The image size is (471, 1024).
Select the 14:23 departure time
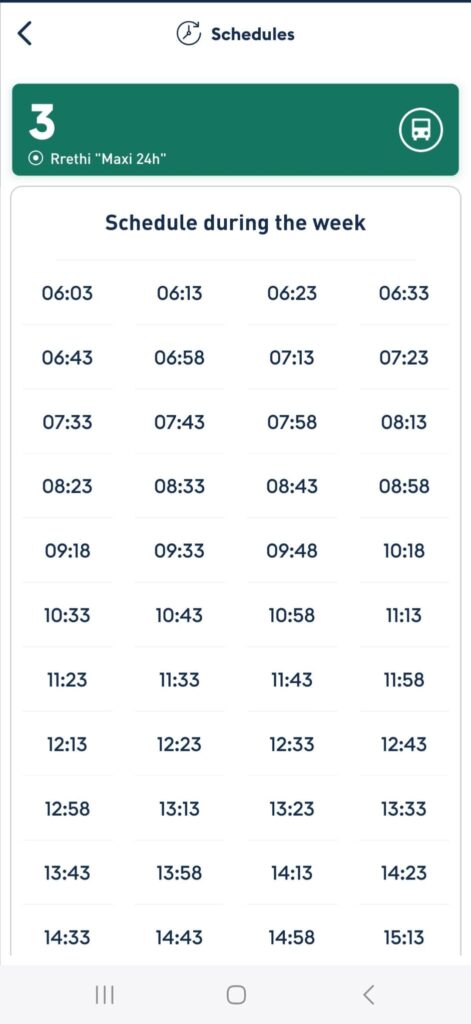(404, 873)
